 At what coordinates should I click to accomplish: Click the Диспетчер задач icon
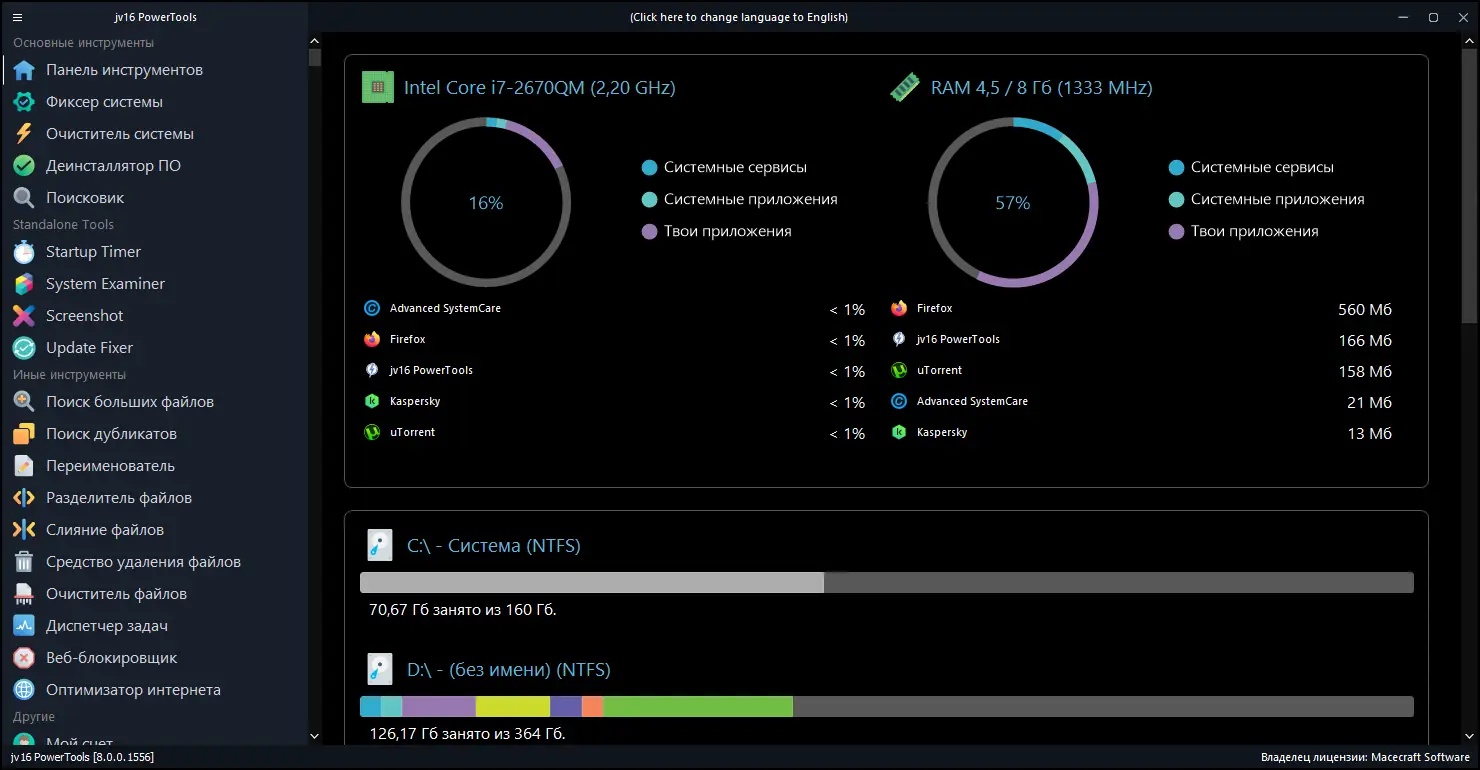[x=24, y=626]
